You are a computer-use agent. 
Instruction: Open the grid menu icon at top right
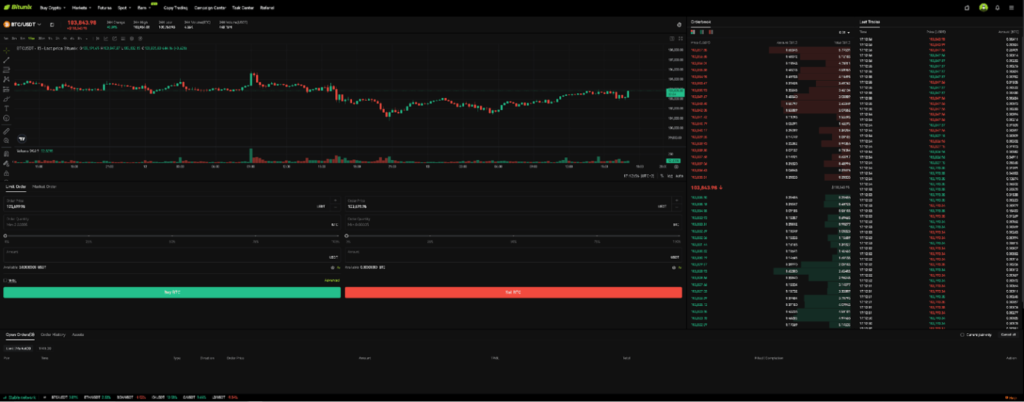pos(1014,8)
